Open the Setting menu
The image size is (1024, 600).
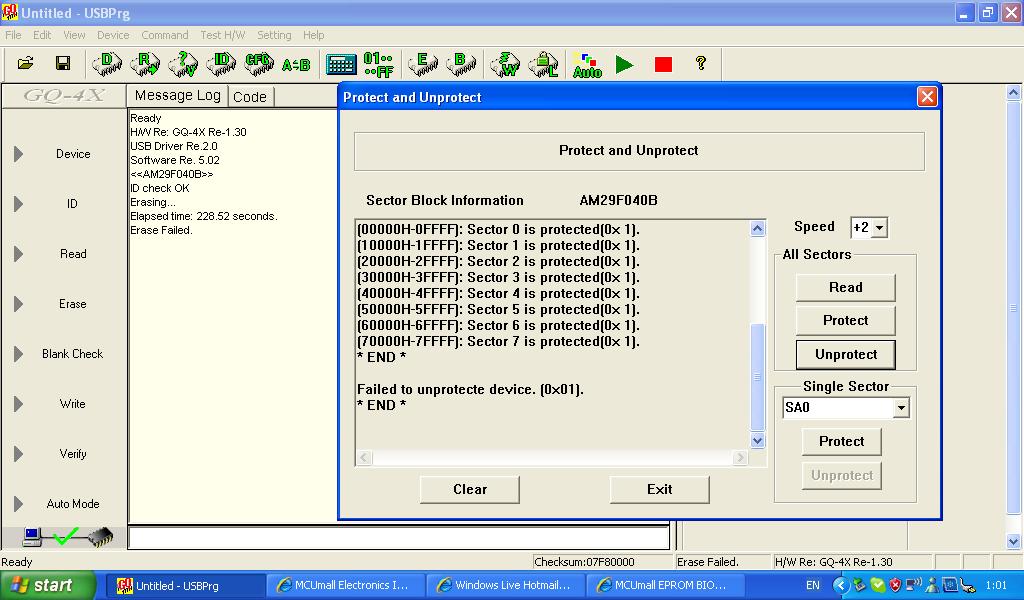[x=274, y=35]
